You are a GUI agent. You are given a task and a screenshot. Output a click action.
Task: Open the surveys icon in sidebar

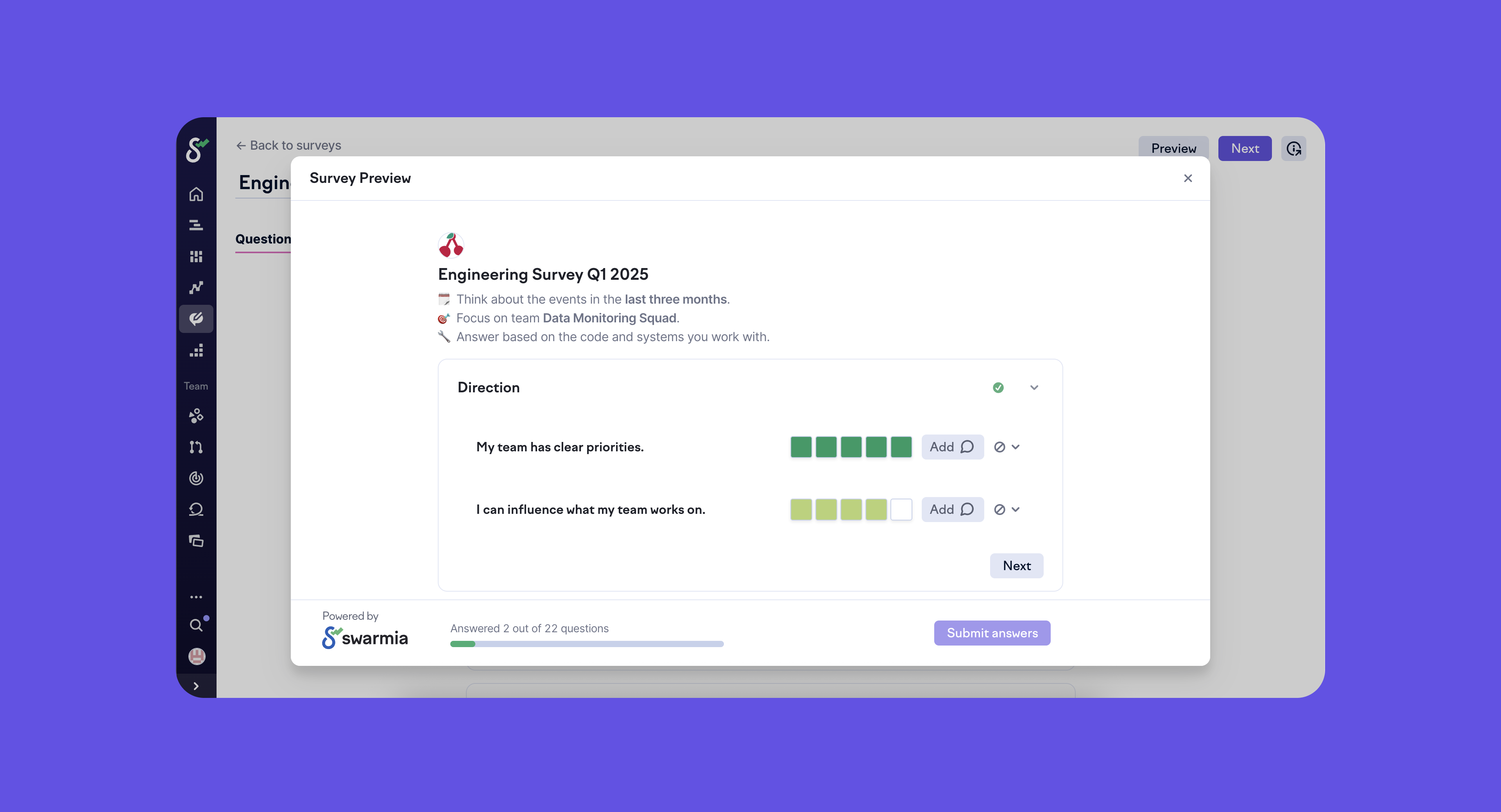coord(196,318)
